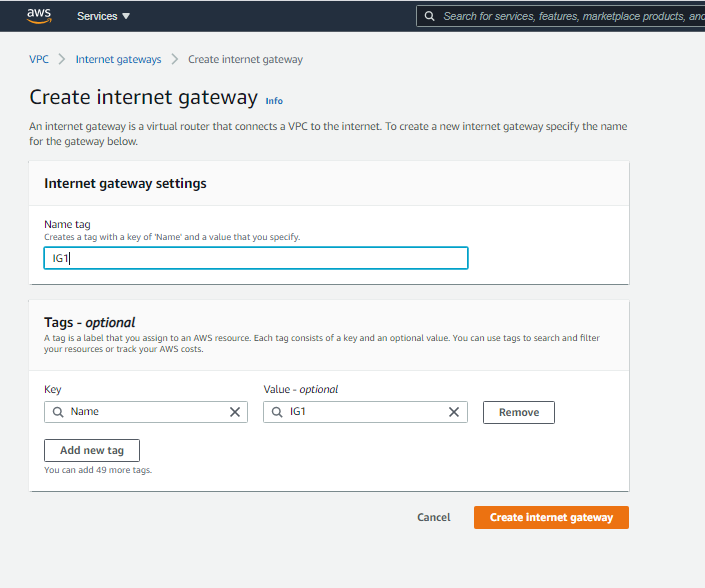
Task: Click the orange Create internet gateway button
Action: click(x=551, y=517)
